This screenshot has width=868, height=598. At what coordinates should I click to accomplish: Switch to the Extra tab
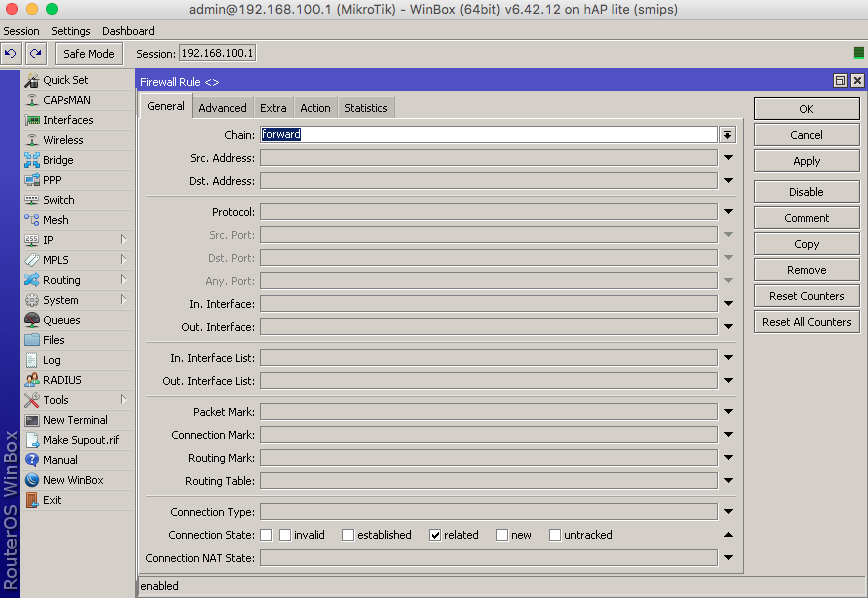tap(273, 108)
